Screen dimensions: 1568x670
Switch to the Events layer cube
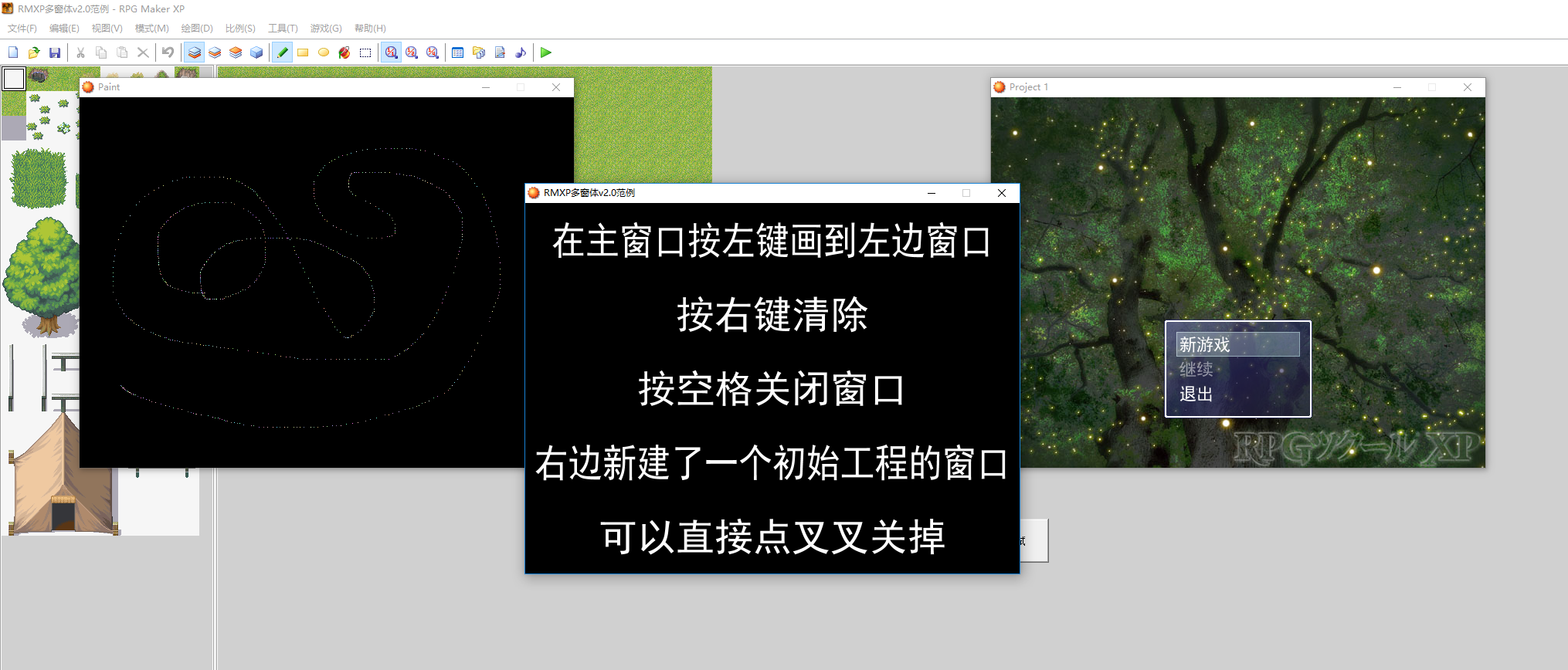point(256,52)
